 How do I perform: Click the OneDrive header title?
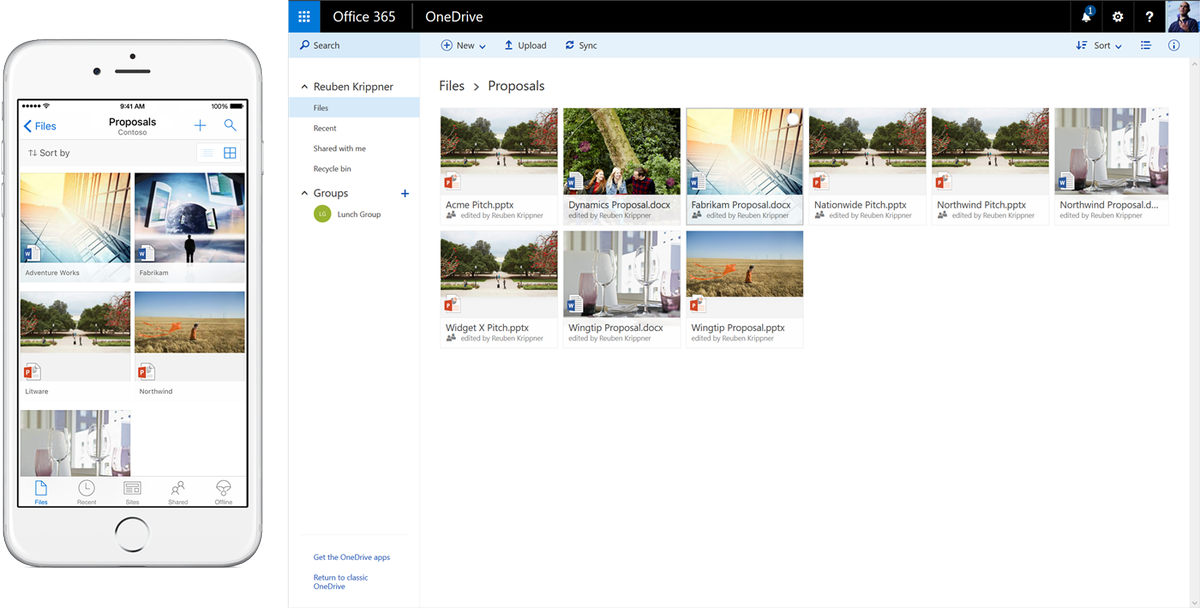(x=456, y=17)
